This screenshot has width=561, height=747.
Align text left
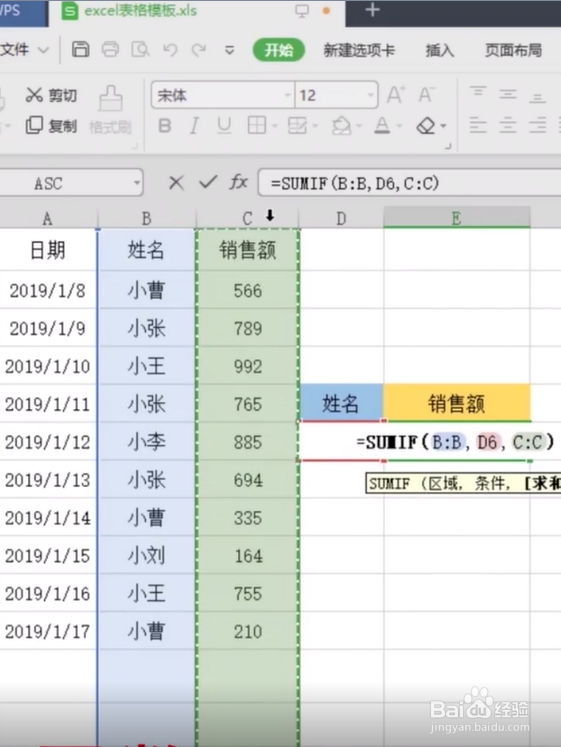coord(478,125)
